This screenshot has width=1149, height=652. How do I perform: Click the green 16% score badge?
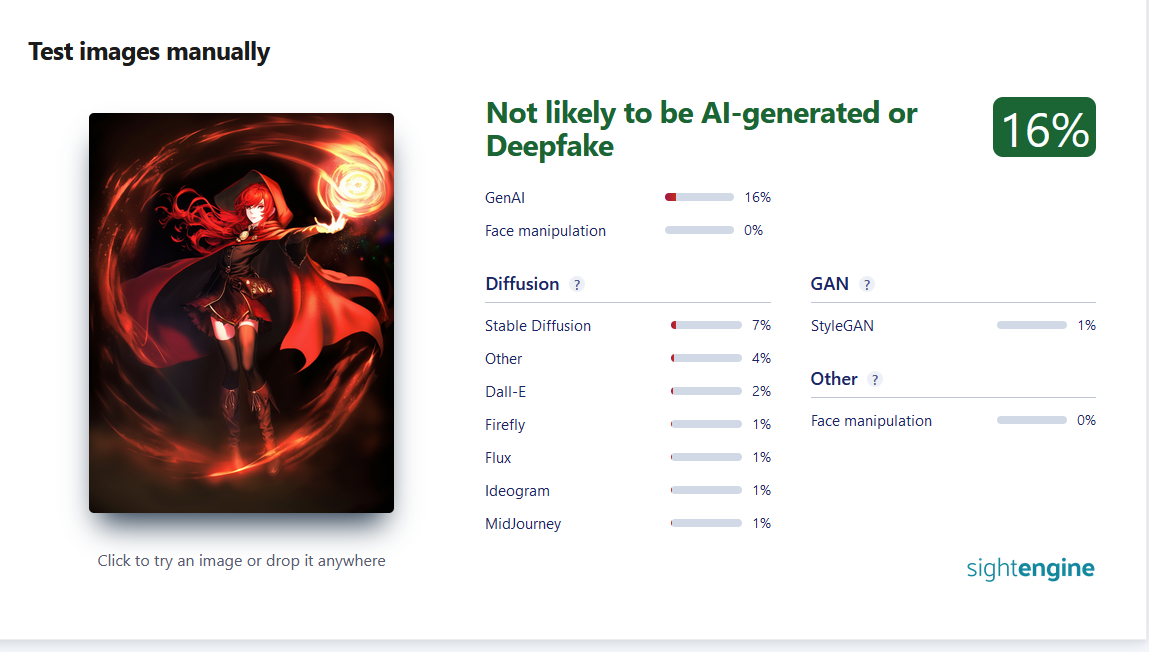point(1044,127)
